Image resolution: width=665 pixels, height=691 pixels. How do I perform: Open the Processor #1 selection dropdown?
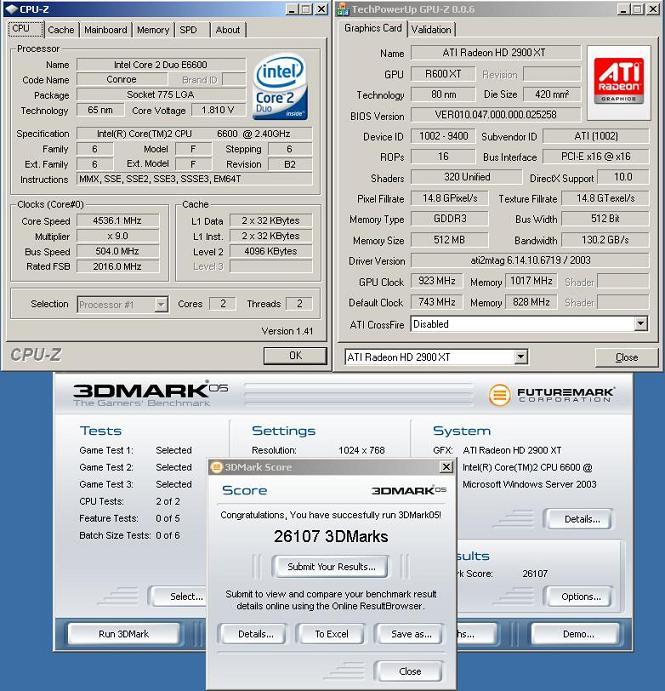point(161,304)
